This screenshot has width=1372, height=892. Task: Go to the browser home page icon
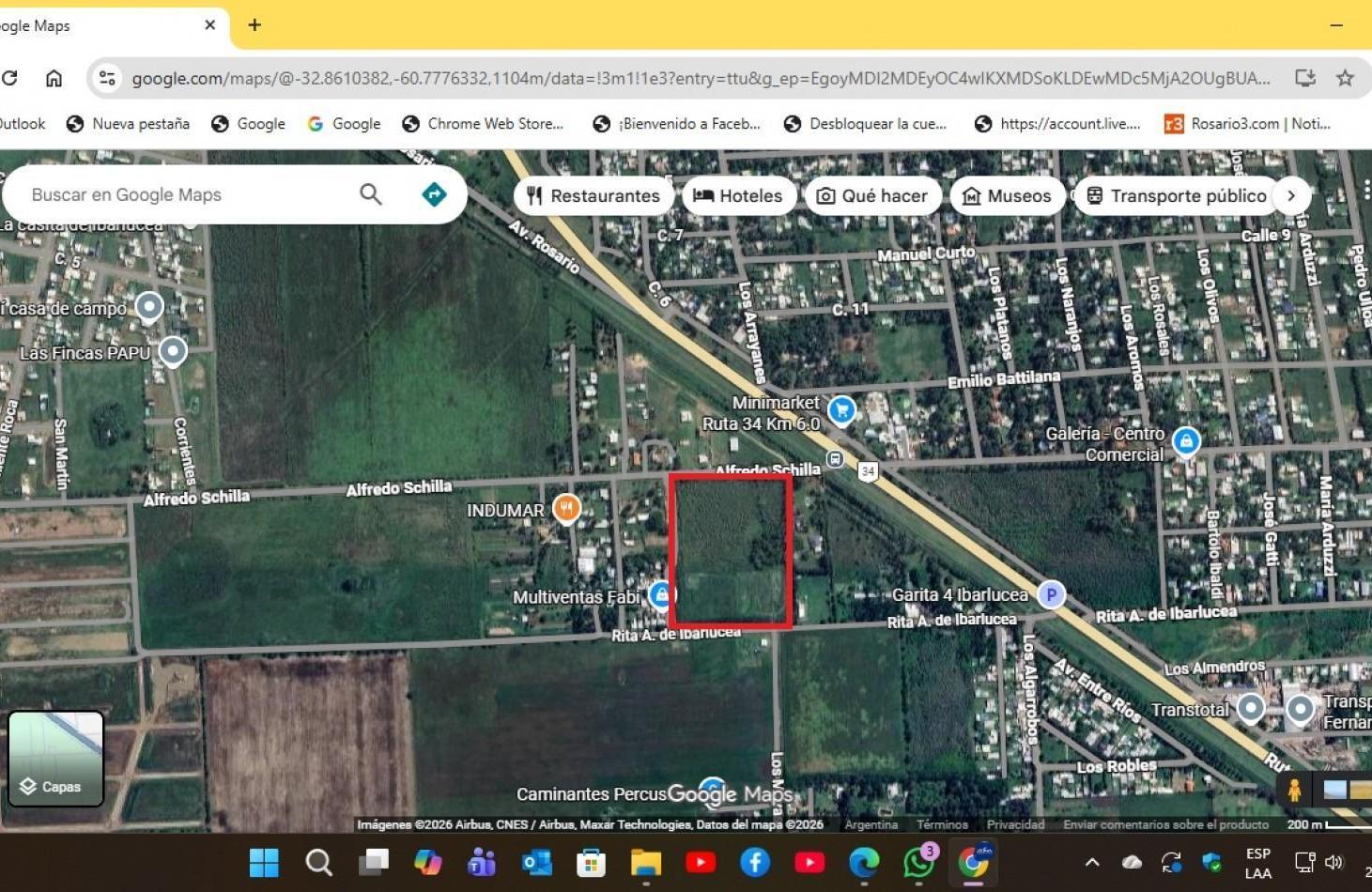point(54,78)
